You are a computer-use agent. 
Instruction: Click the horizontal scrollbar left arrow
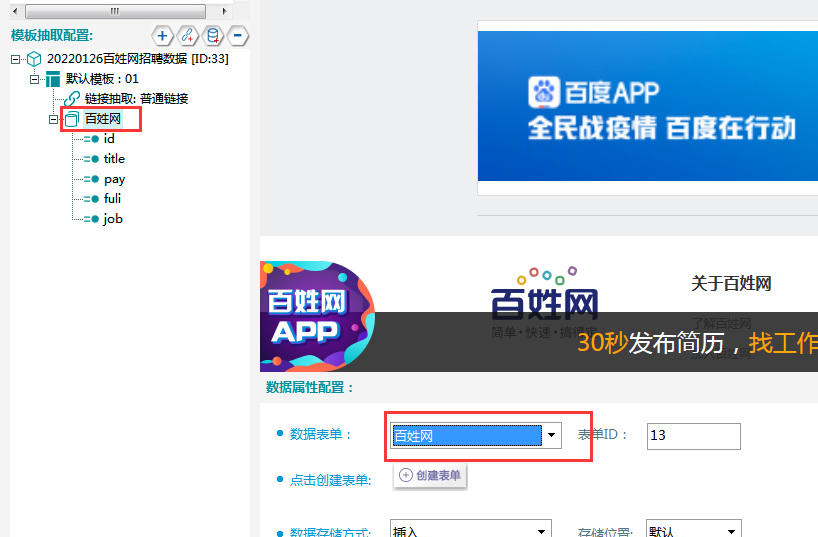tap(16, 11)
